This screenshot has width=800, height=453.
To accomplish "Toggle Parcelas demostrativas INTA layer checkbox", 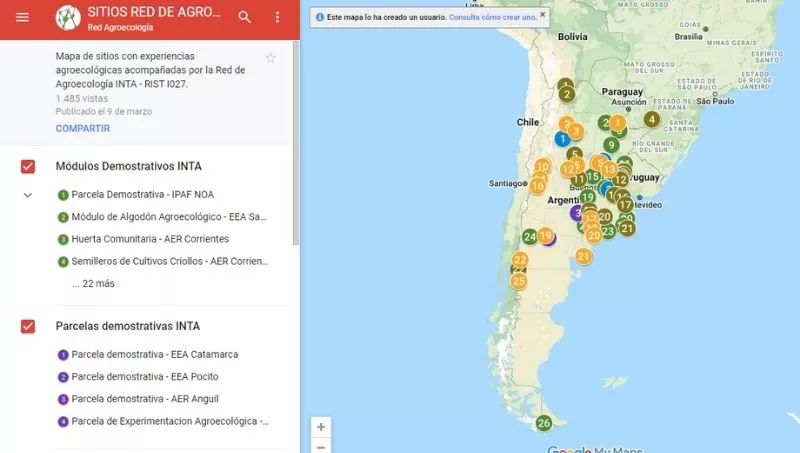I will point(28,326).
